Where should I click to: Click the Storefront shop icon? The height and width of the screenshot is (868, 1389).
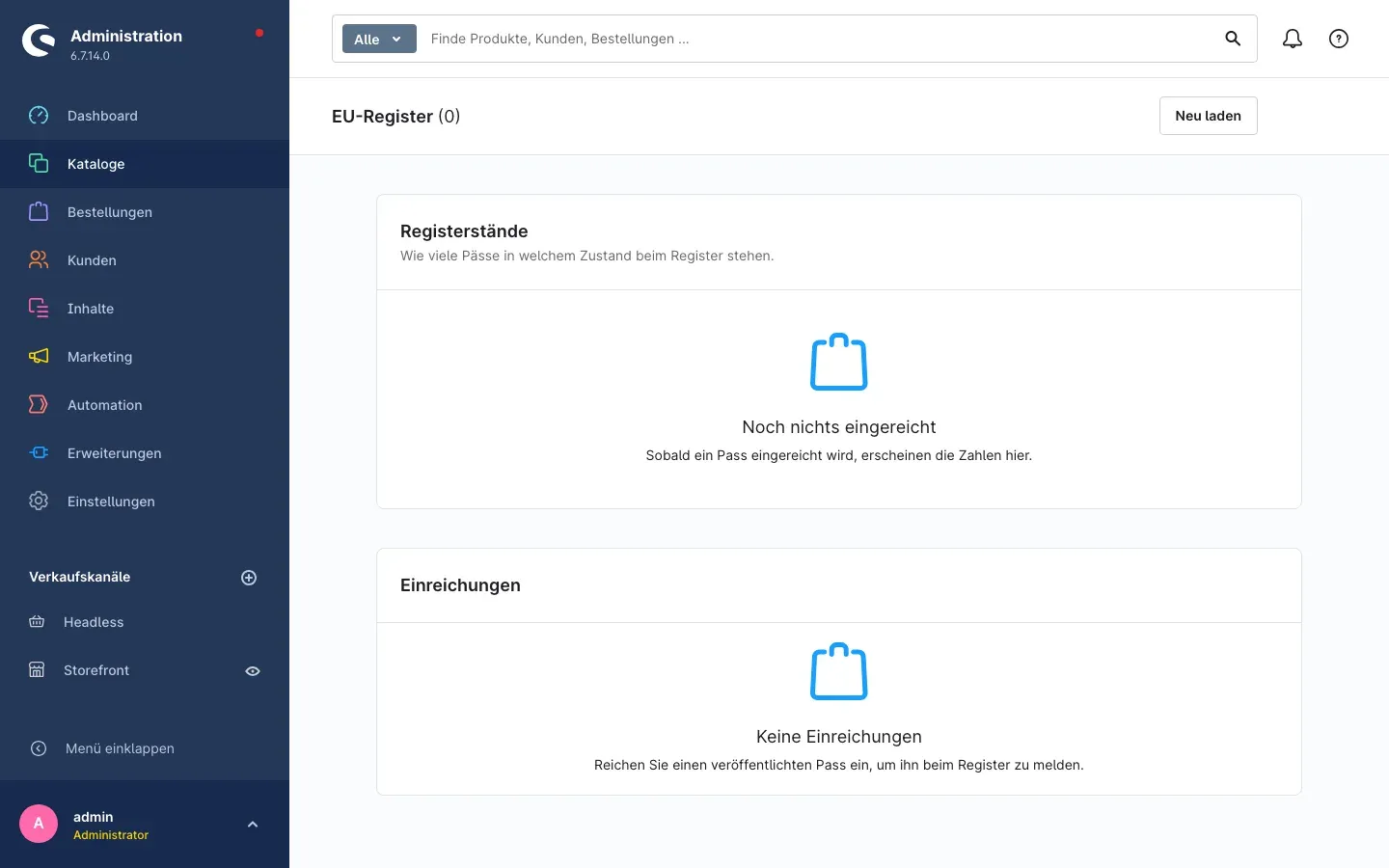point(37,670)
